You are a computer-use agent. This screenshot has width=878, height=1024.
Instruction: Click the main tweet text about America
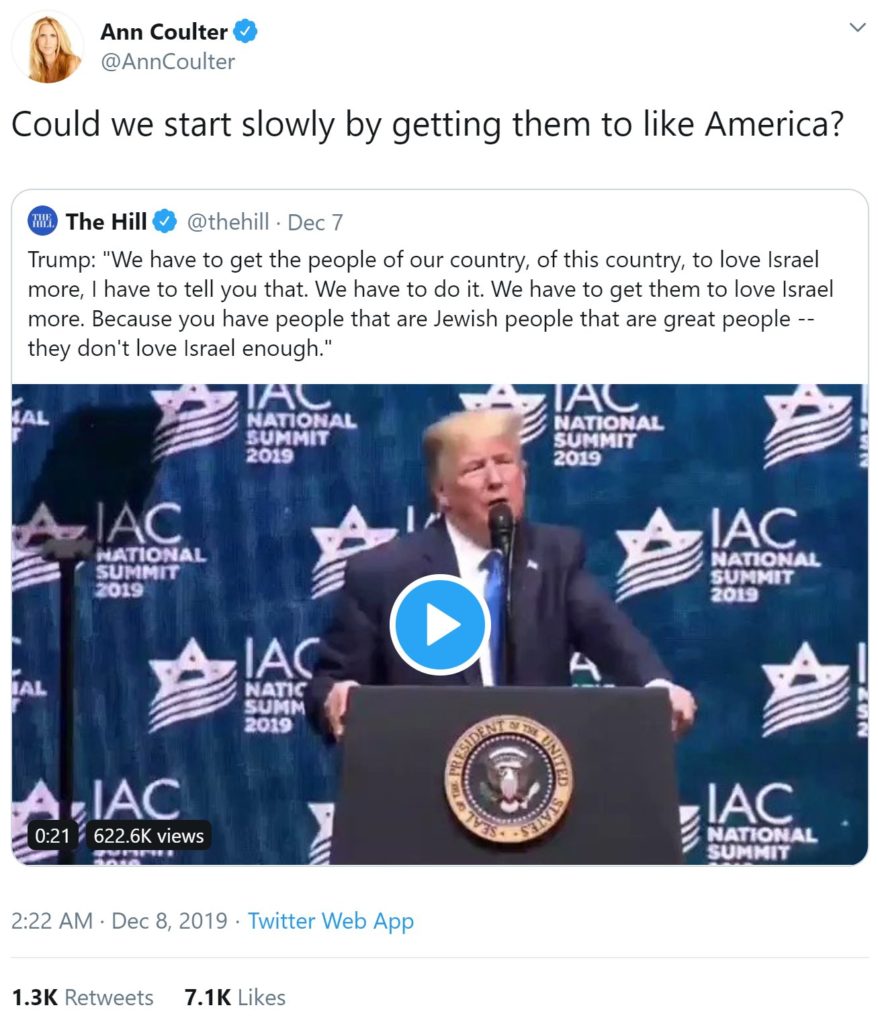coord(428,124)
